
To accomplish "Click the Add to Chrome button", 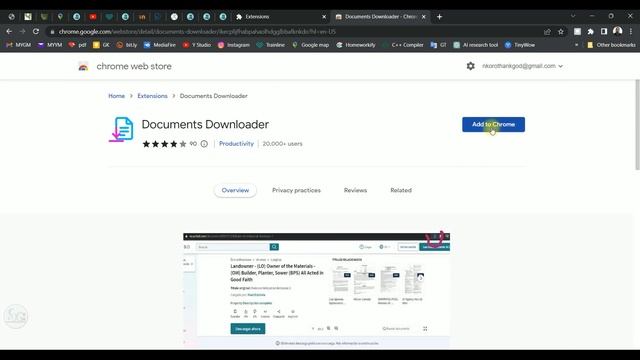I will point(493,124).
